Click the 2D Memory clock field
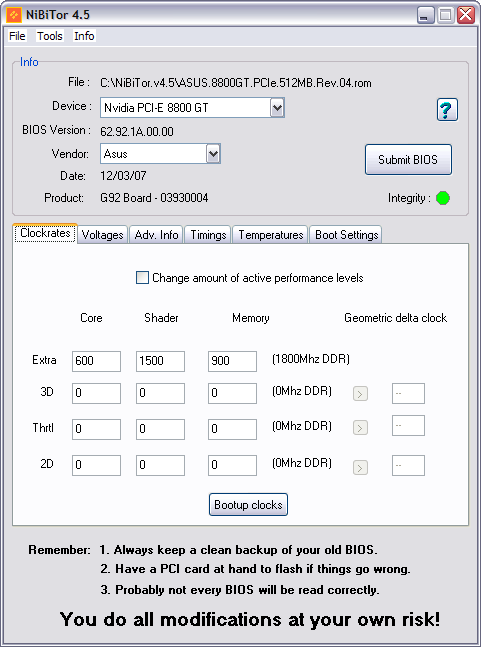 pos(232,465)
